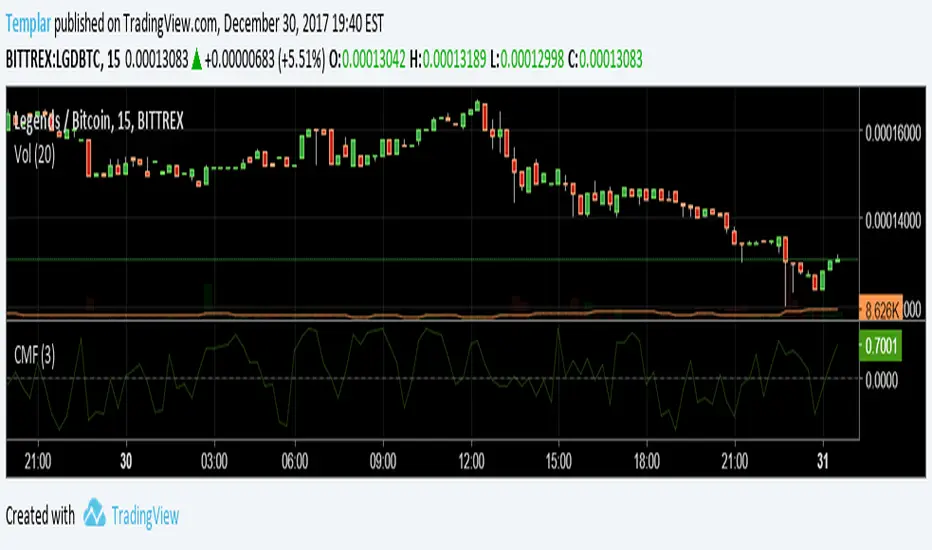Select the Vol (20) indicator label
The height and width of the screenshot is (550, 932).
pyautogui.click(x=34, y=156)
